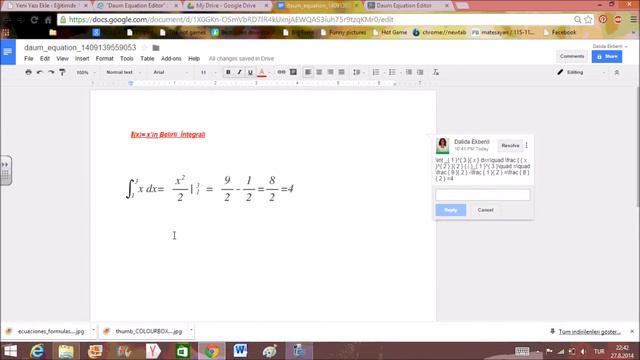640x360 pixels.
Task: Click the Undo arrow icon
Action: 40,72
